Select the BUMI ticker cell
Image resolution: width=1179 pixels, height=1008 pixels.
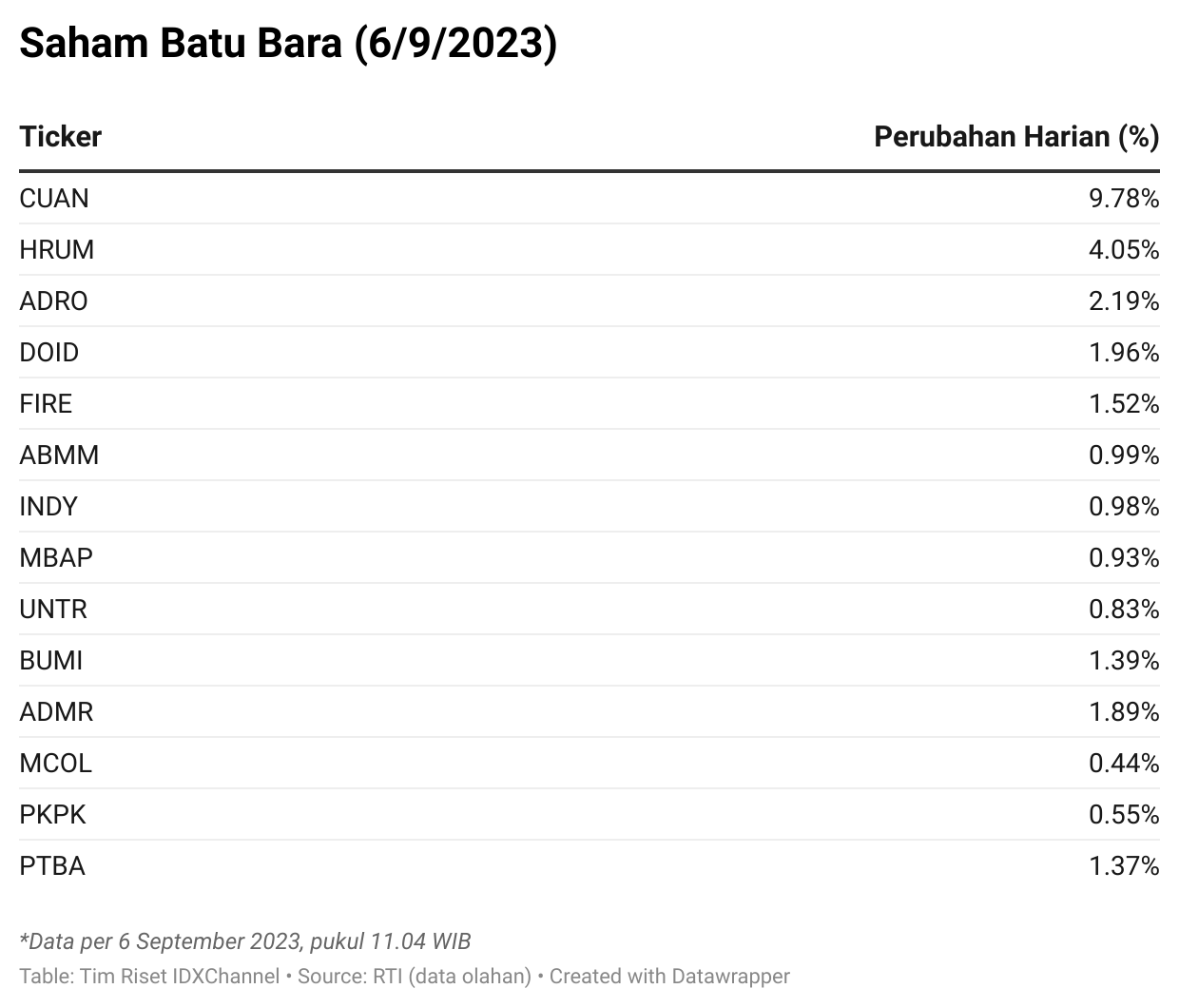(51, 660)
